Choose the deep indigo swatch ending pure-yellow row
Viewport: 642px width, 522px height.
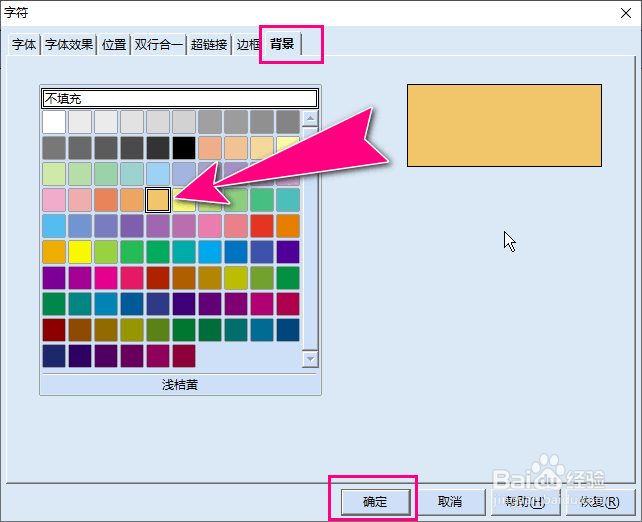point(288,252)
